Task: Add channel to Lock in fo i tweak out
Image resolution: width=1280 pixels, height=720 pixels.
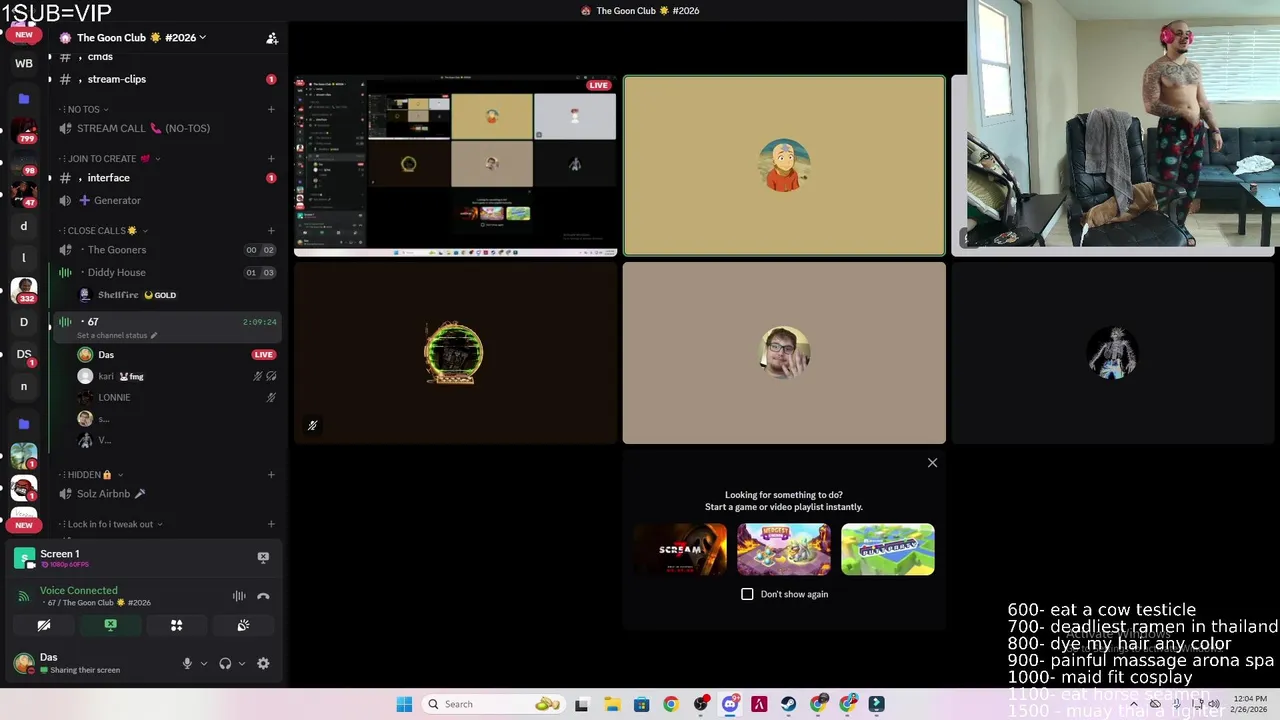Action: pos(271,524)
